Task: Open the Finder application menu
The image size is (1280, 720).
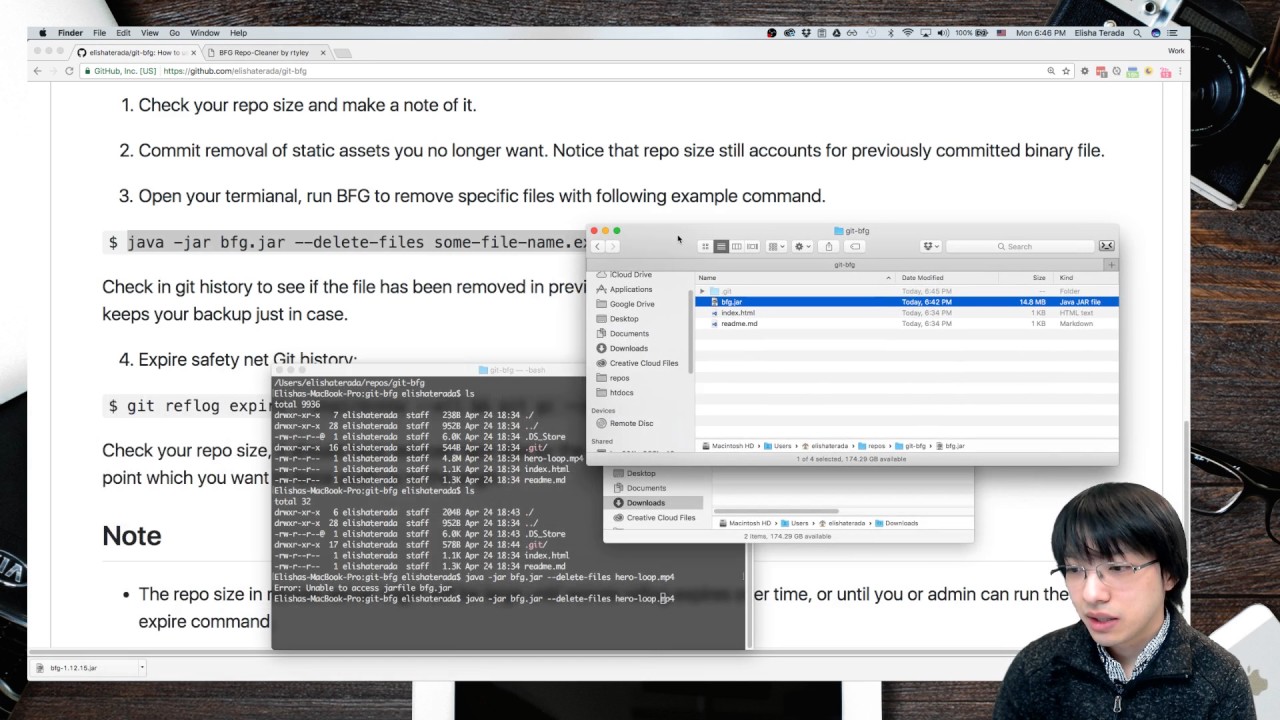Action: (70, 33)
